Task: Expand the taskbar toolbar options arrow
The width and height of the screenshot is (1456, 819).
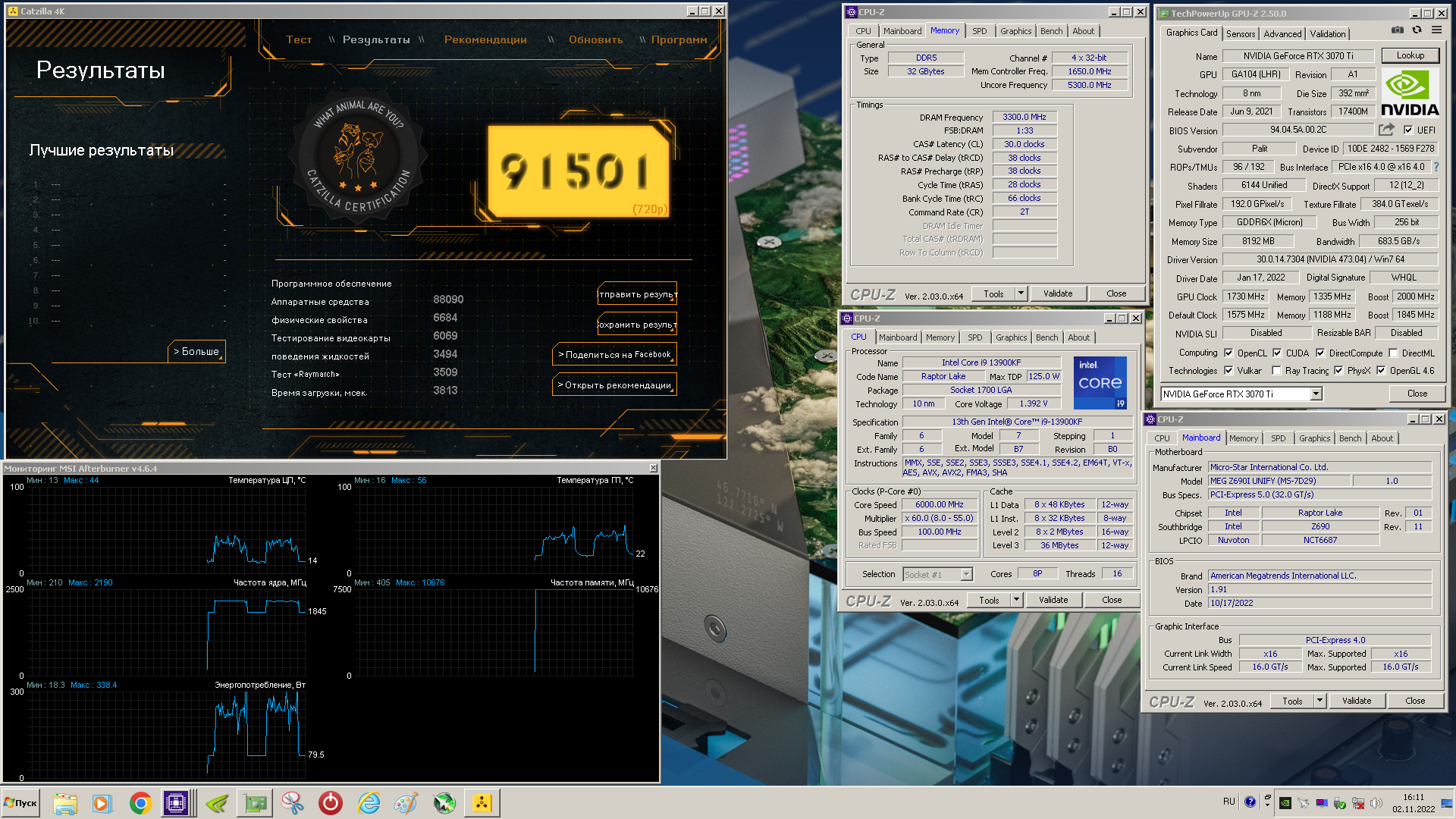Action: [1267, 806]
